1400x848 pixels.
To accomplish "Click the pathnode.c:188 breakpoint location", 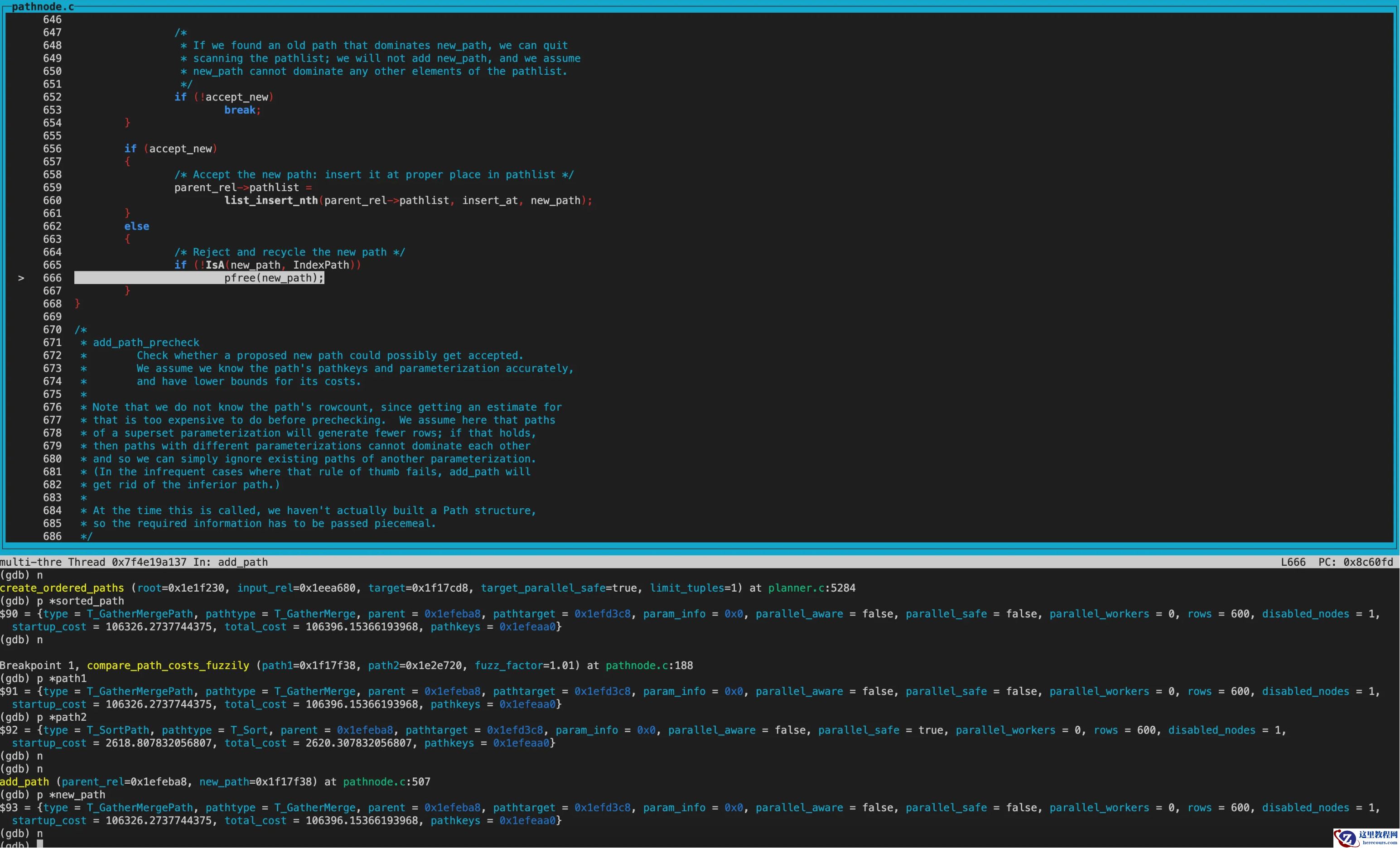I will point(649,665).
